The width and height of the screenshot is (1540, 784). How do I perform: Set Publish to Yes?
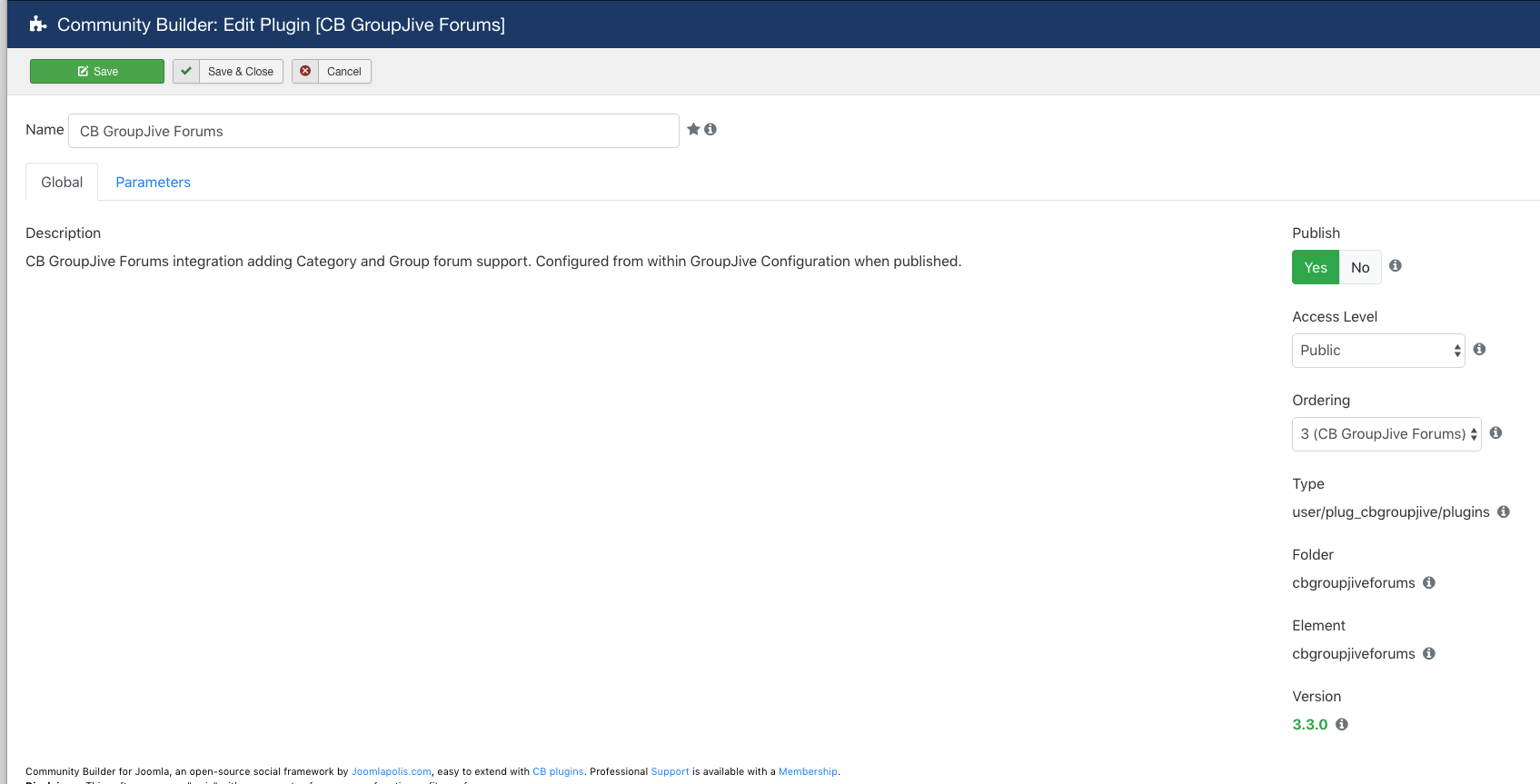(1316, 267)
